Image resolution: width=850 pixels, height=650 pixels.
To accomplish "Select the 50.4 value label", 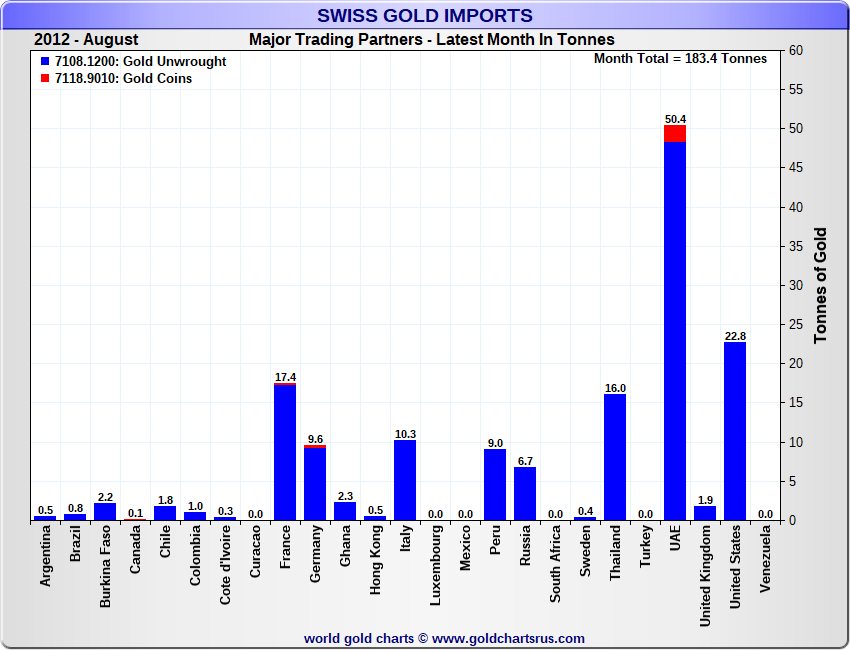I will pyautogui.click(x=675, y=119).
